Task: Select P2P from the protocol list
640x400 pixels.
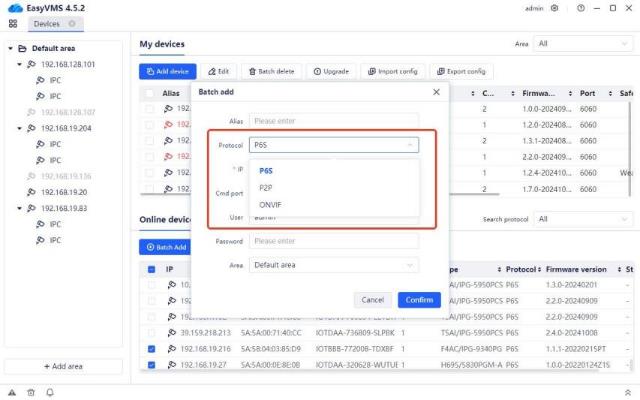Action: tap(266, 188)
